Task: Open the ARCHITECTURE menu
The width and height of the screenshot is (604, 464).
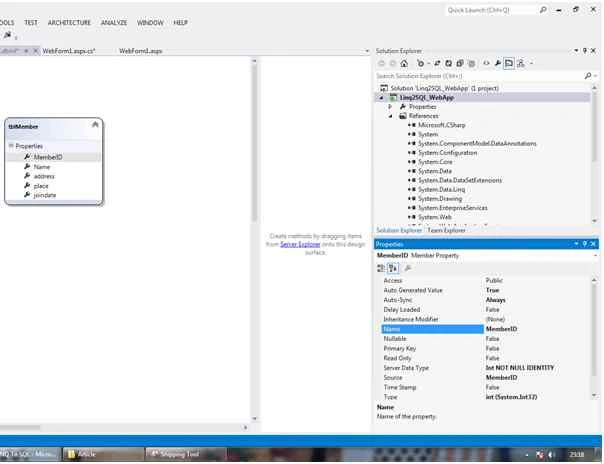Action: tap(69, 23)
